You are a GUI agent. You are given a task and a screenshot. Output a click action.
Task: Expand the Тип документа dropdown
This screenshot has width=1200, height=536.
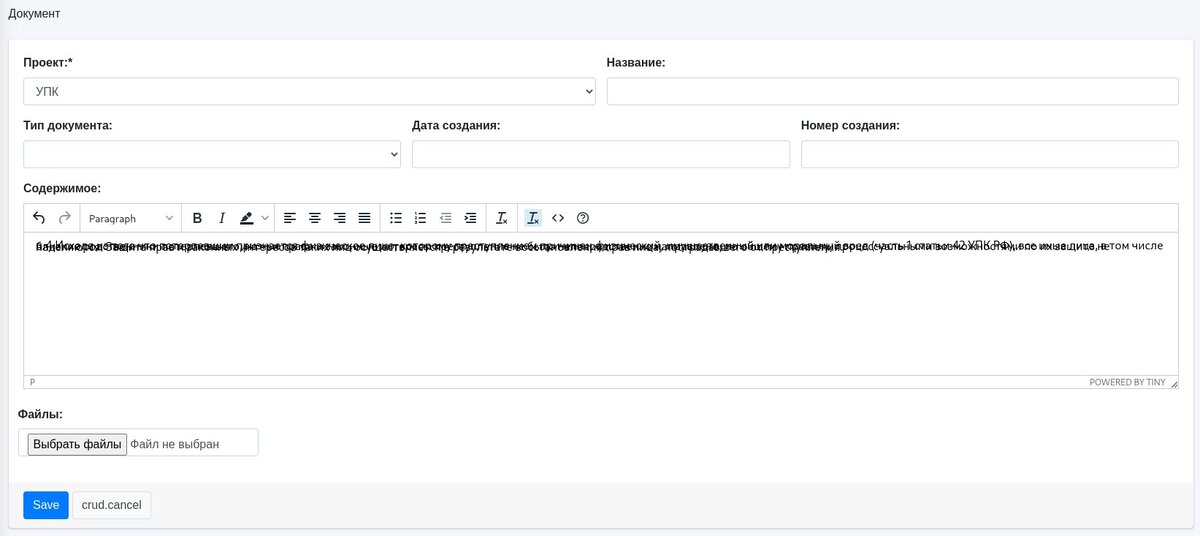point(212,154)
